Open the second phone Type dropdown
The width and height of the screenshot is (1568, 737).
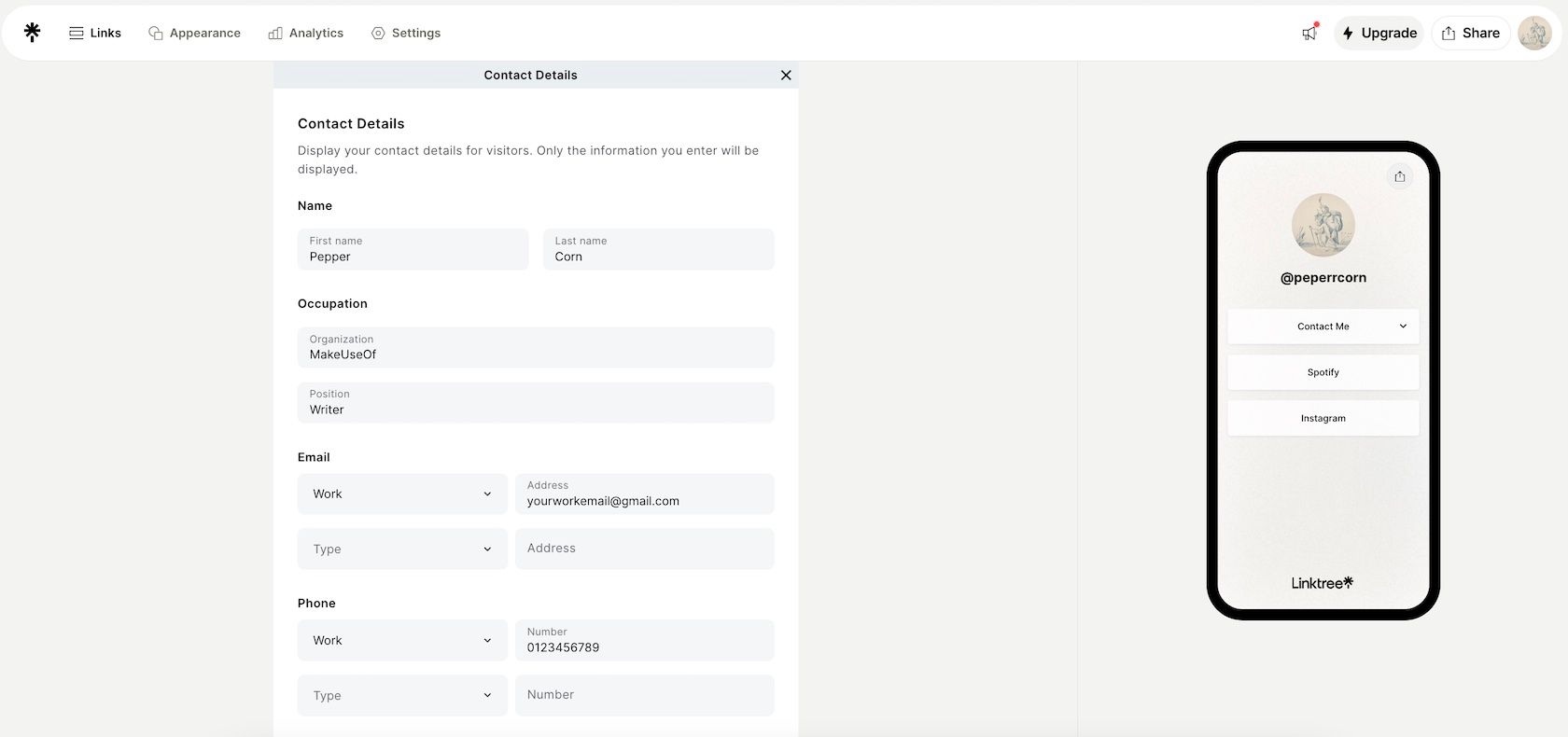click(402, 695)
